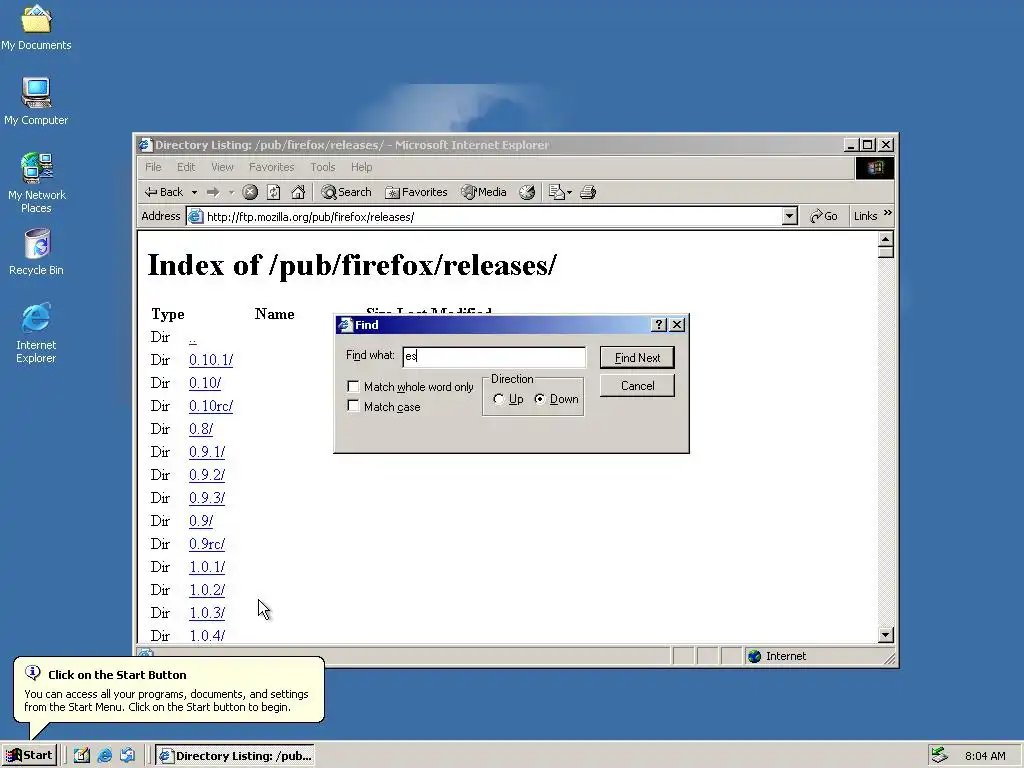Open the Help menu
This screenshot has width=1024, height=768.
(361, 167)
